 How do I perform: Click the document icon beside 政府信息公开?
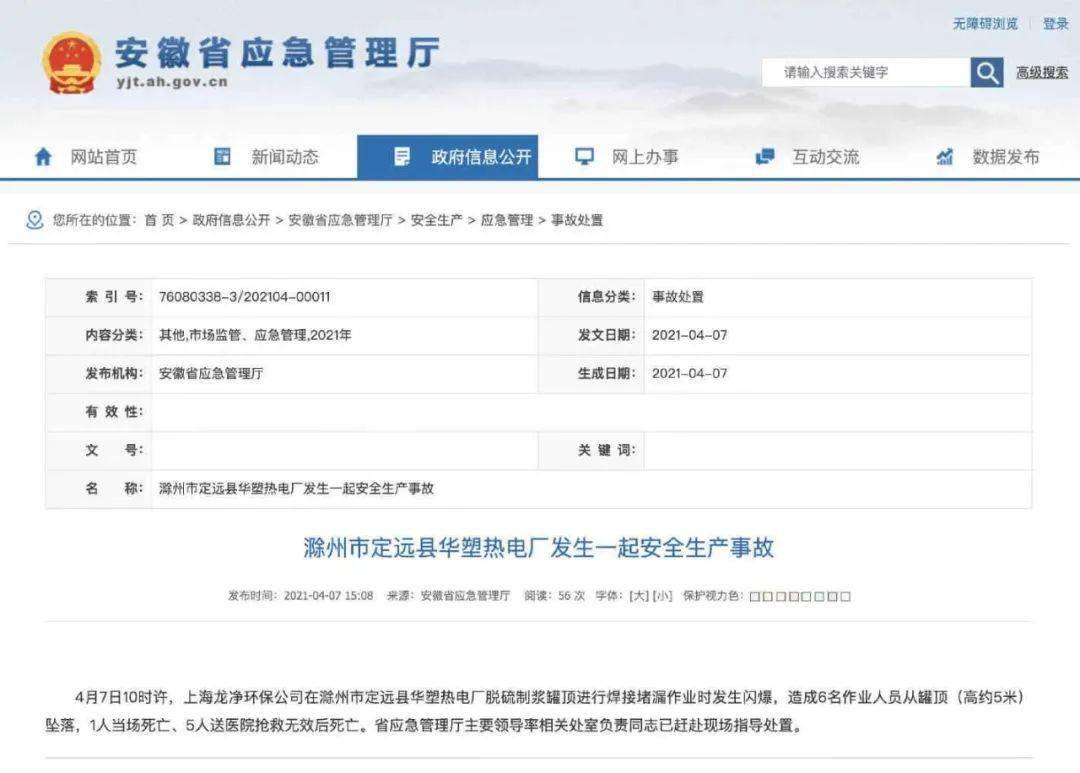click(402, 157)
